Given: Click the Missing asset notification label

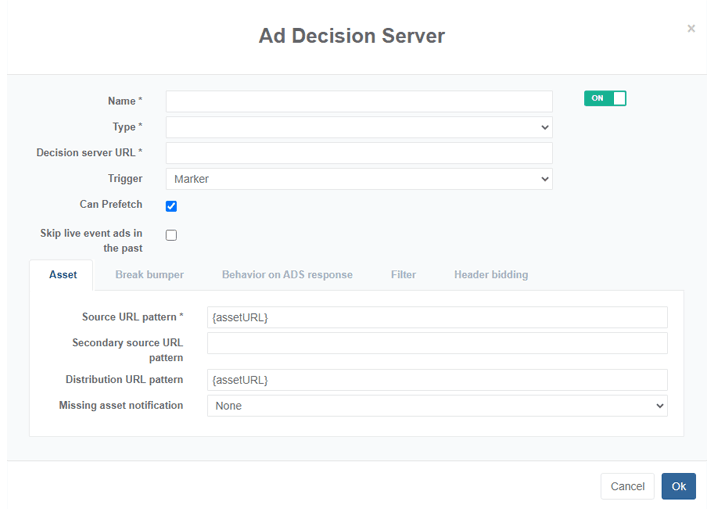Looking at the screenshot, I should [x=121, y=405].
